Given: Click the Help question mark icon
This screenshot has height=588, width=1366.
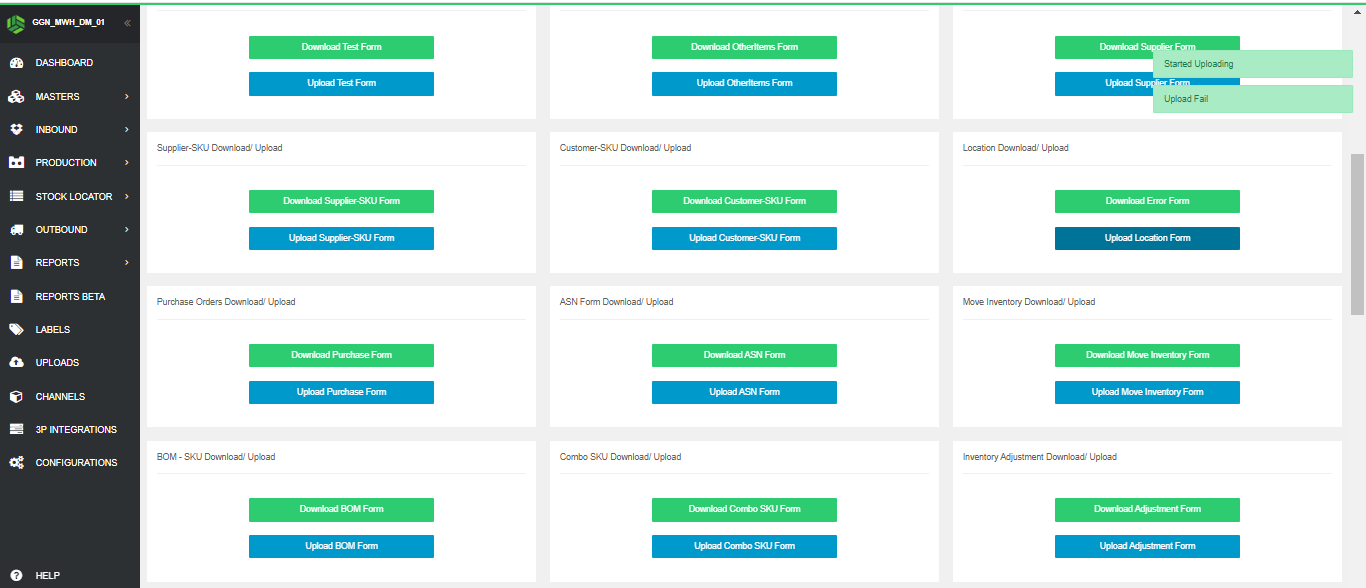Looking at the screenshot, I should [16, 576].
